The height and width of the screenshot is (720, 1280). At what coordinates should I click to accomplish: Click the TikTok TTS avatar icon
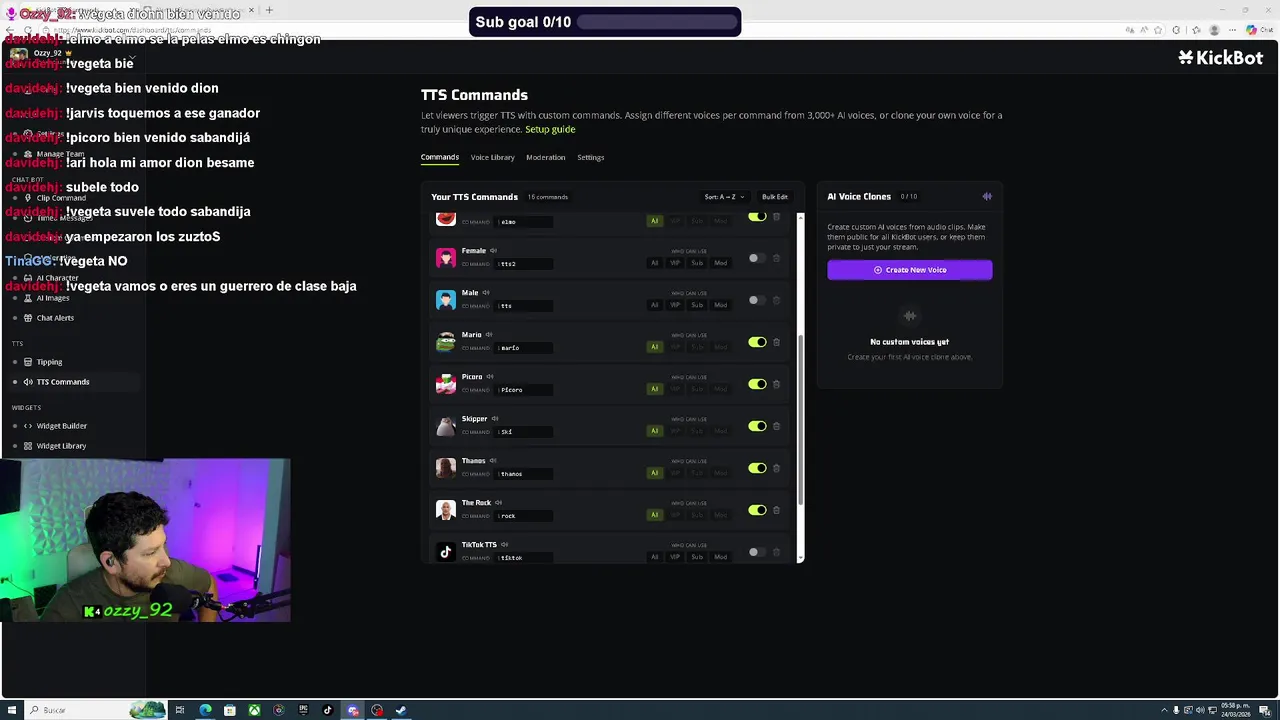pyautogui.click(x=446, y=552)
